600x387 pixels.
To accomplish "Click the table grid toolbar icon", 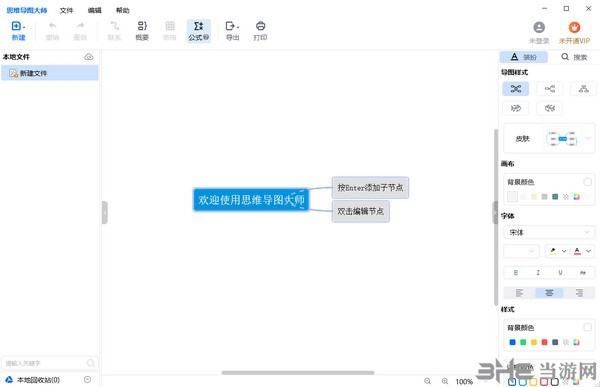I will (170, 26).
